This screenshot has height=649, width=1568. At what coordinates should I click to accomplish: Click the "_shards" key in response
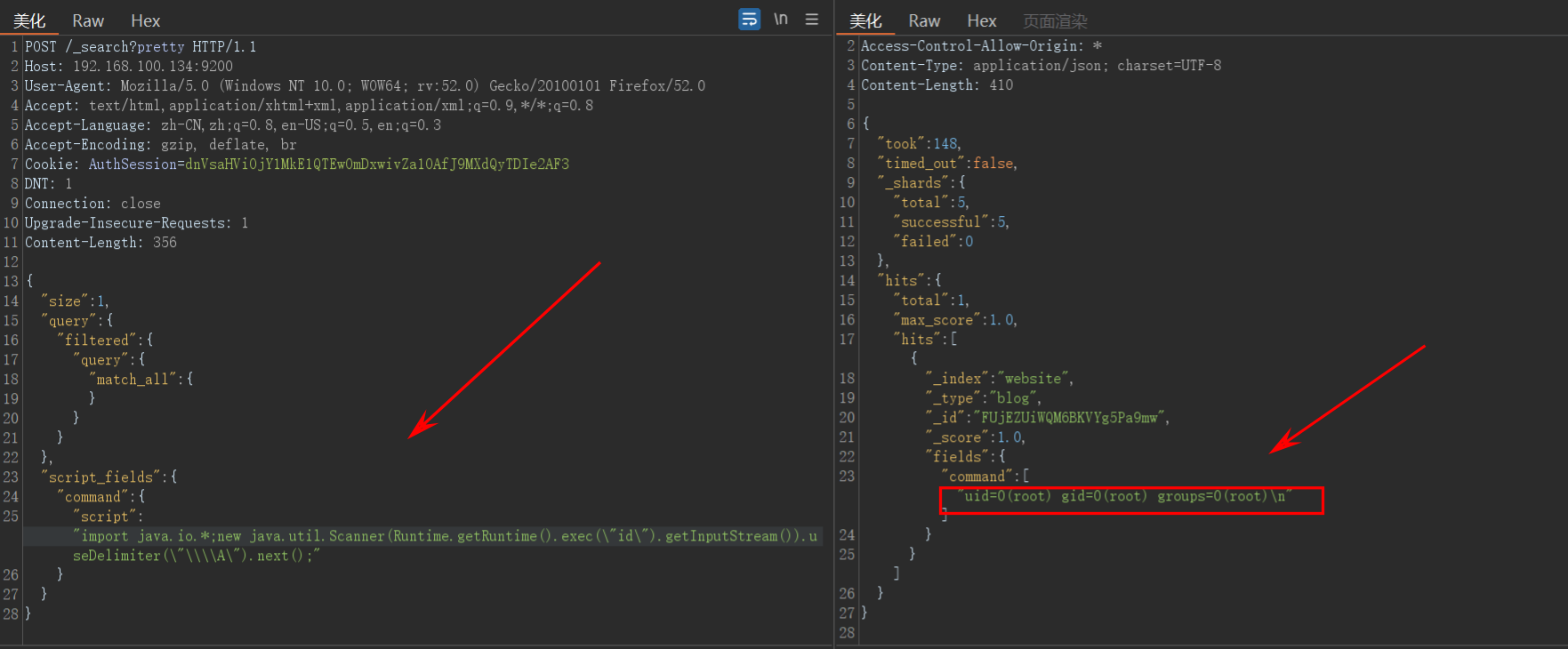click(x=913, y=182)
